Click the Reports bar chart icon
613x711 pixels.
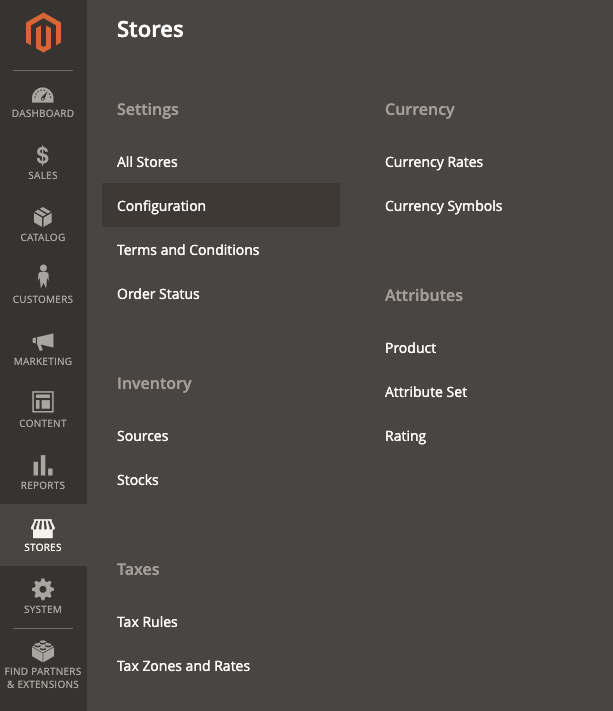tap(43, 465)
